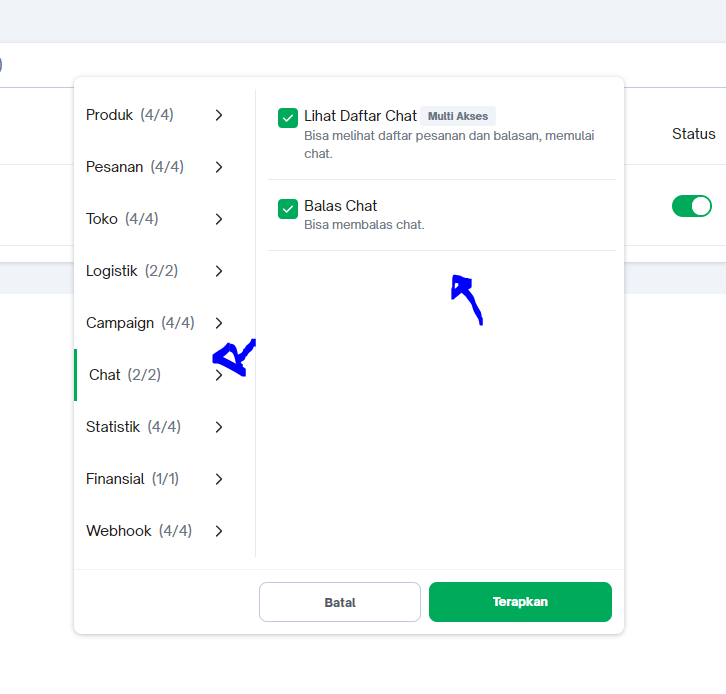This screenshot has width=726, height=694.
Task: Click the chevron next to Logistik
Action: (x=219, y=271)
